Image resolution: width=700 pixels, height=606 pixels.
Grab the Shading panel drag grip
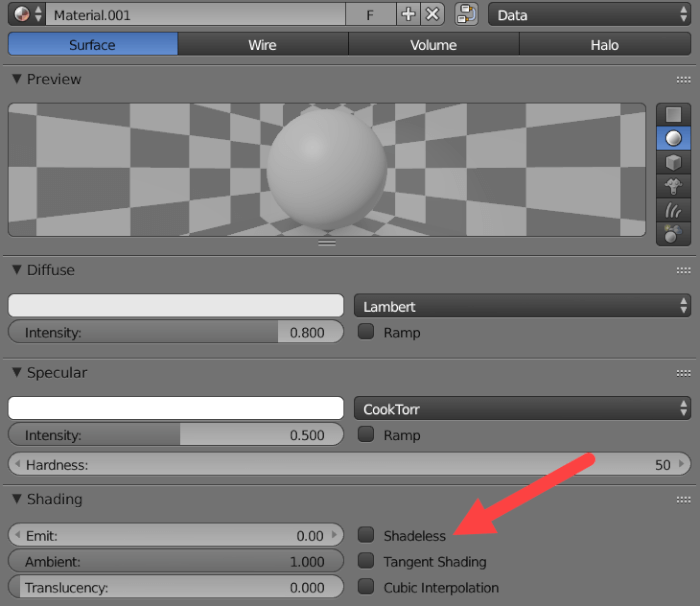[683, 499]
